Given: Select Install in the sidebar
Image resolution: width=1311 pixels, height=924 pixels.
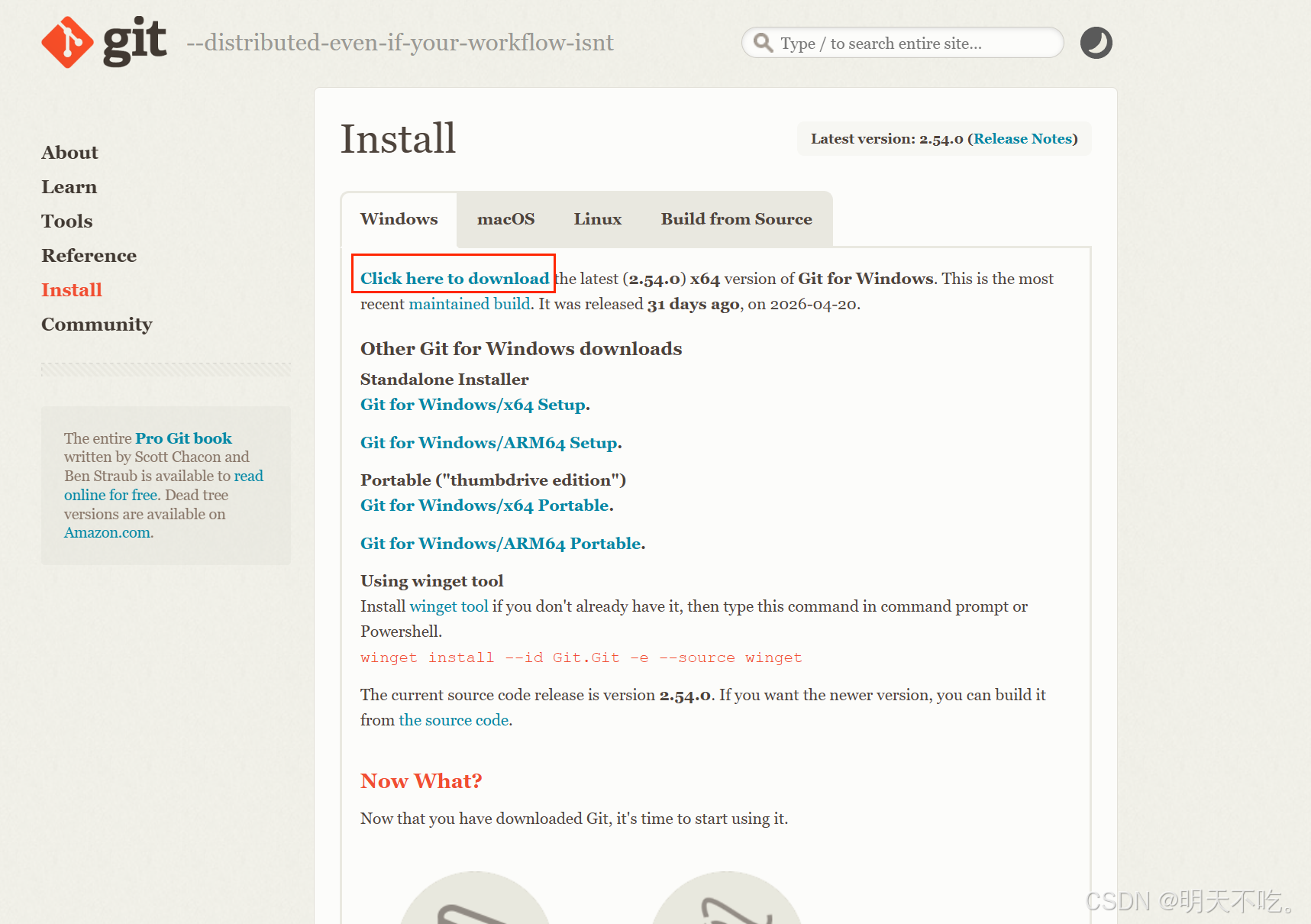Looking at the screenshot, I should pos(71,290).
